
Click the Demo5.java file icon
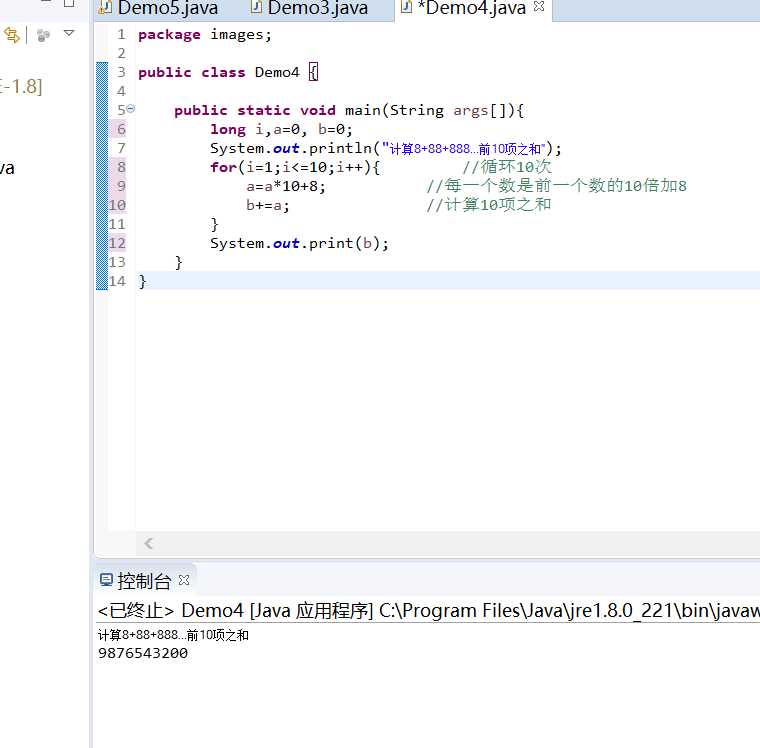click(x=105, y=7)
